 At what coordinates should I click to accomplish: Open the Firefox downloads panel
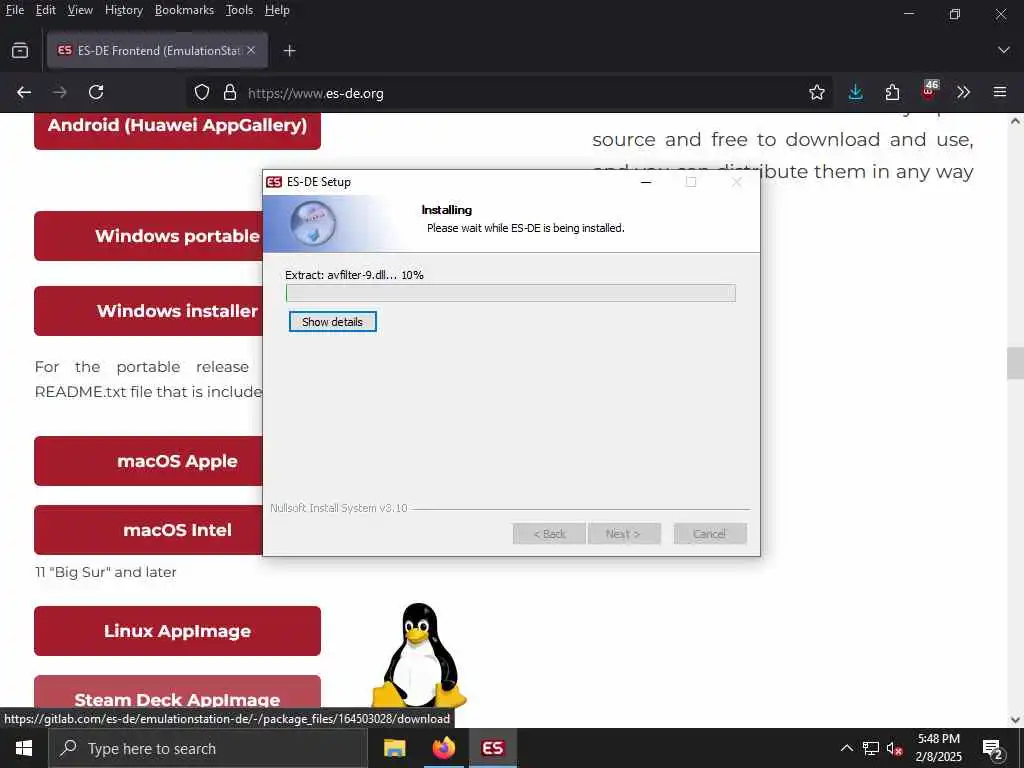coord(855,93)
